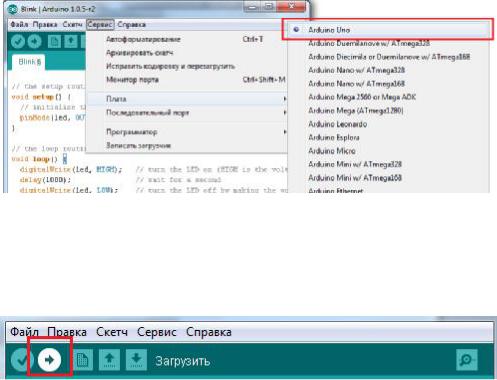Select Arduino Mega 2560 or Mega ADK
The image size is (497, 380).
pyautogui.click(x=389, y=97)
